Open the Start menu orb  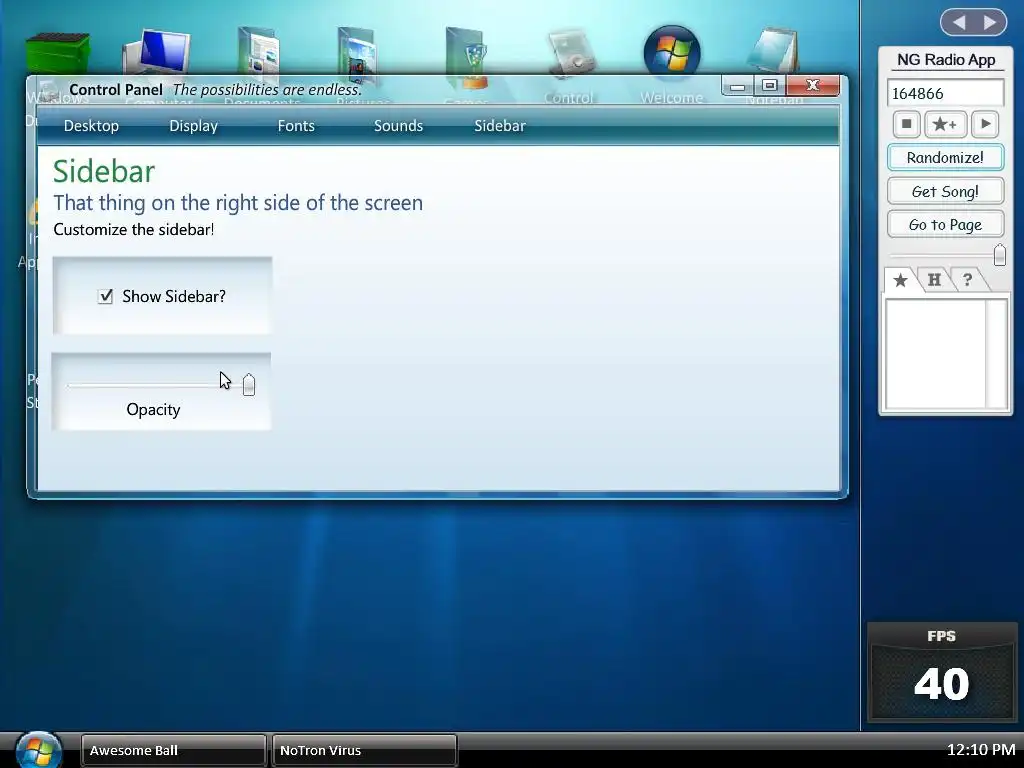[x=39, y=750]
